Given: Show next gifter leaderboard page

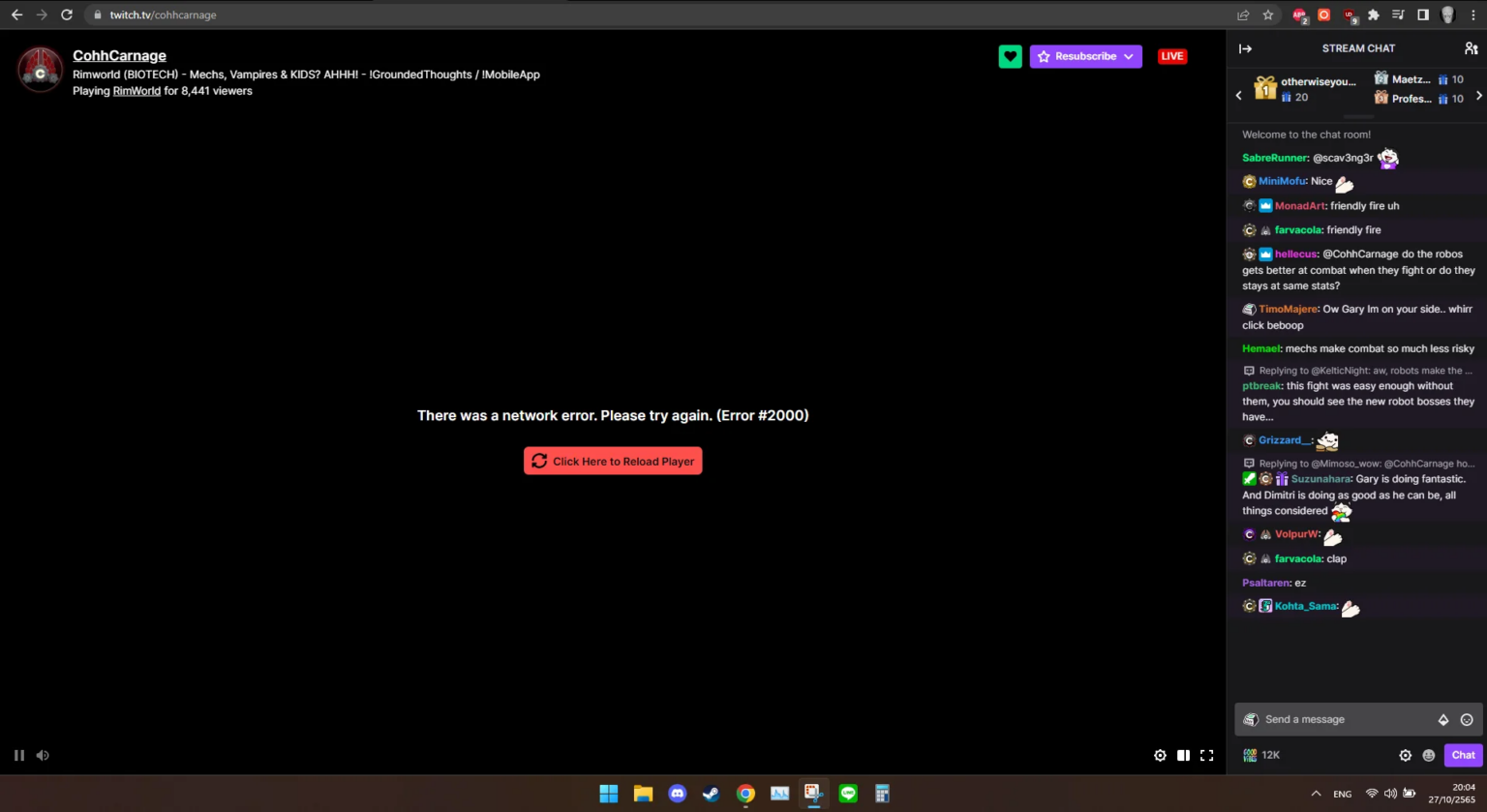Looking at the screenshot, I should pyautogui.click(x=1479, y=95).
